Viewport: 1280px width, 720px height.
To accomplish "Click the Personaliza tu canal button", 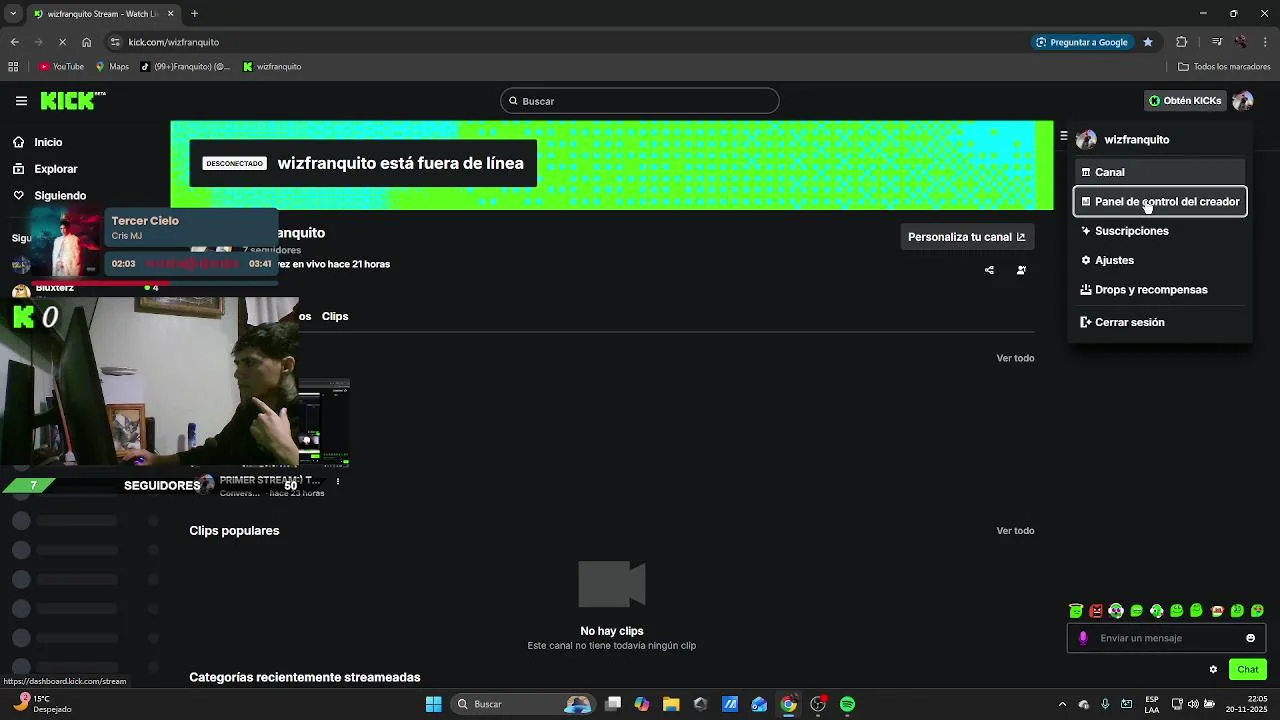I will pos(966,237).
